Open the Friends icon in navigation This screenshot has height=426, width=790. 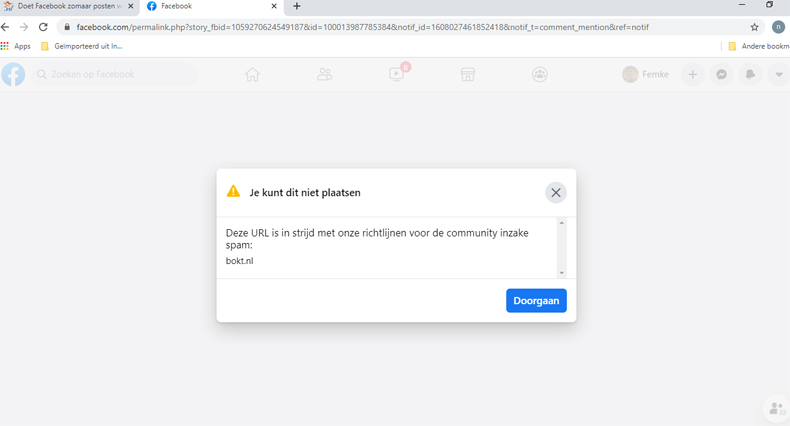[x=325, y=75]
